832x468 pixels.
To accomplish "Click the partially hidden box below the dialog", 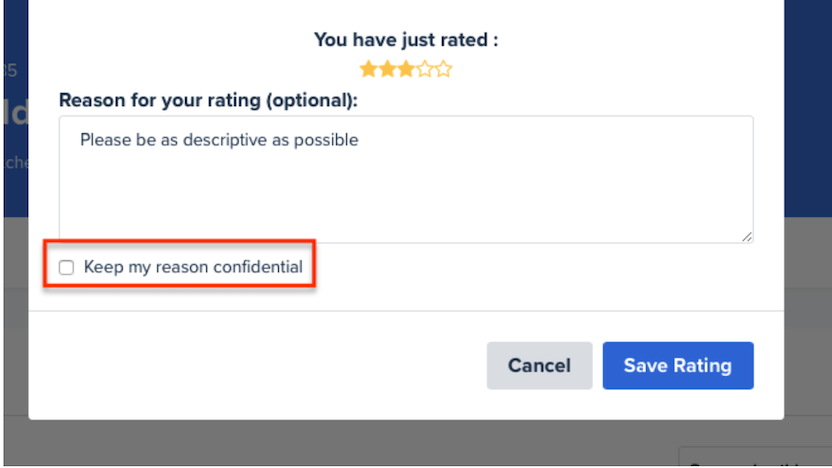I will point(754,458).
